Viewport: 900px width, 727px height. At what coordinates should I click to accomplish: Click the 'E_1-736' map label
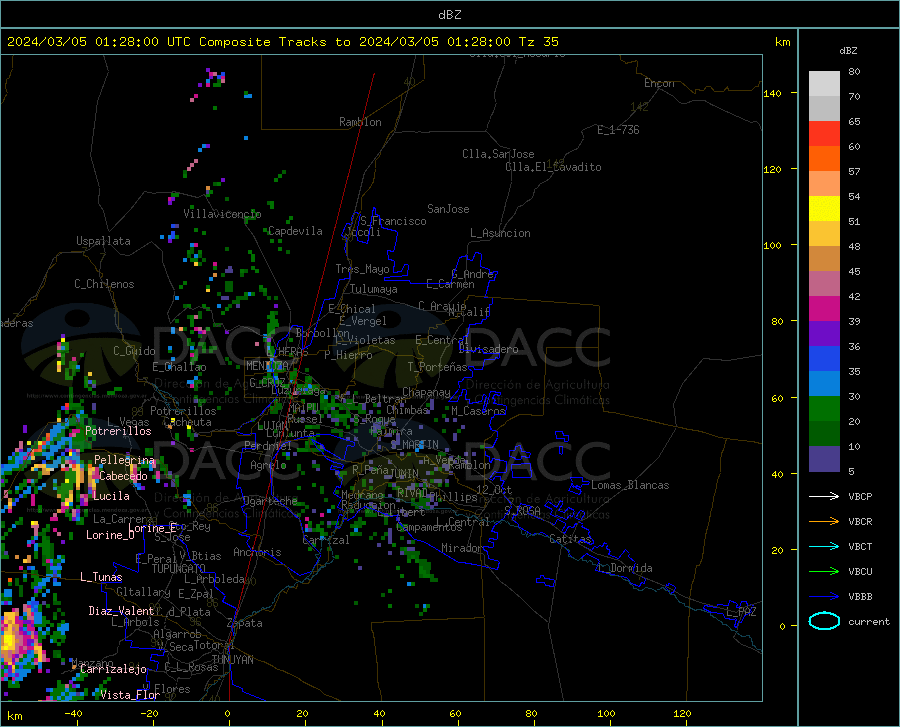(x=618, y=130)
